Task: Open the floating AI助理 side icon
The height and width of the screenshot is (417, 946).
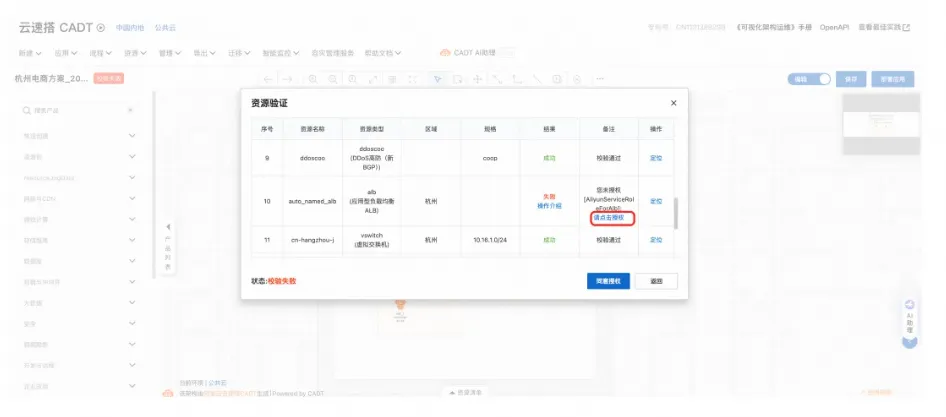Action: pos(910,323)
